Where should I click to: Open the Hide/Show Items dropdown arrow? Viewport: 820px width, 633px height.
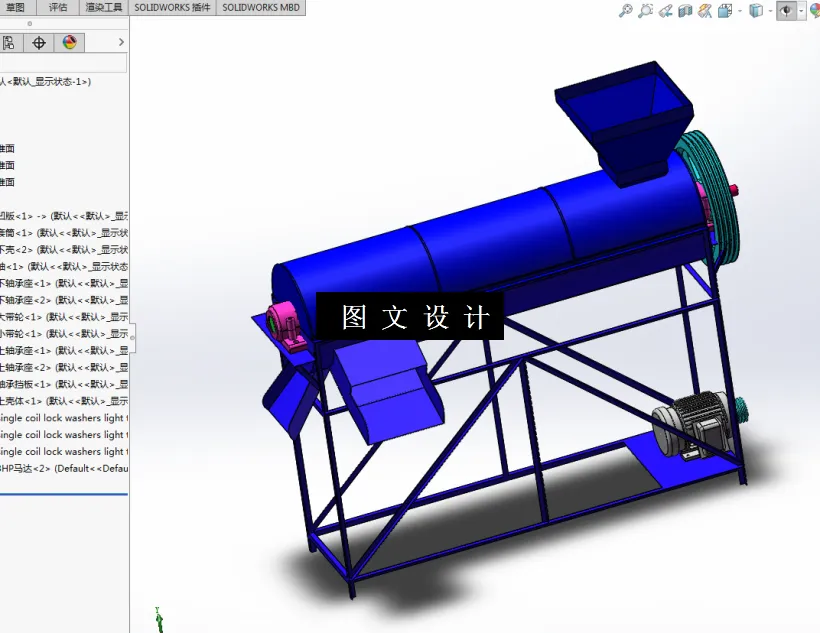tap(800, 11)
